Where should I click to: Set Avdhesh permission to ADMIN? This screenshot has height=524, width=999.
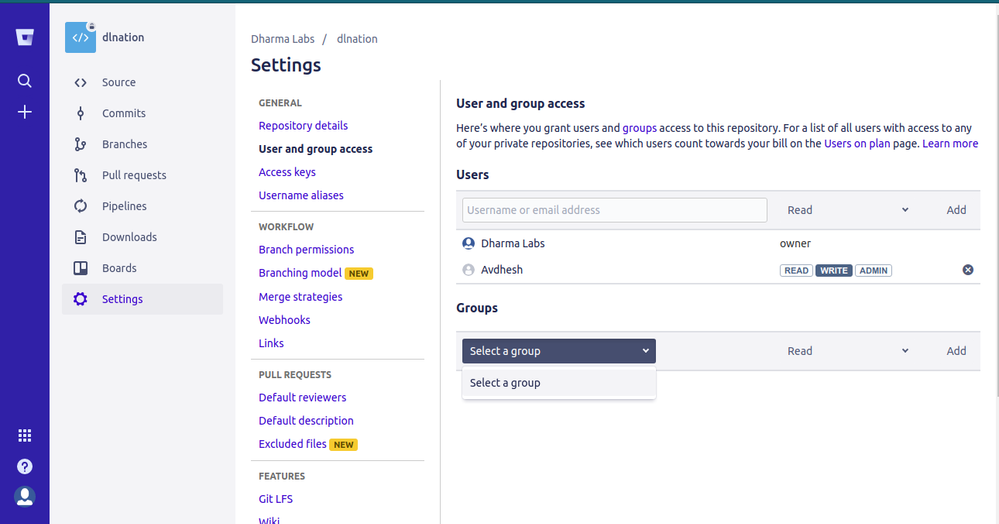click(x=873, y=270)
